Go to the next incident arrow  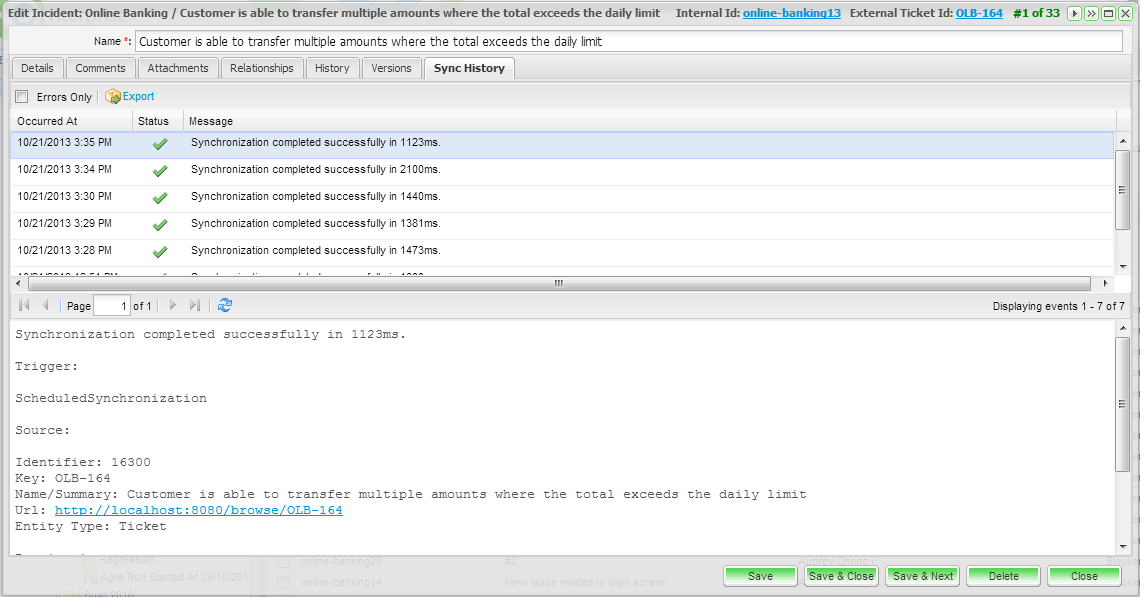[x=1076, y=14]
